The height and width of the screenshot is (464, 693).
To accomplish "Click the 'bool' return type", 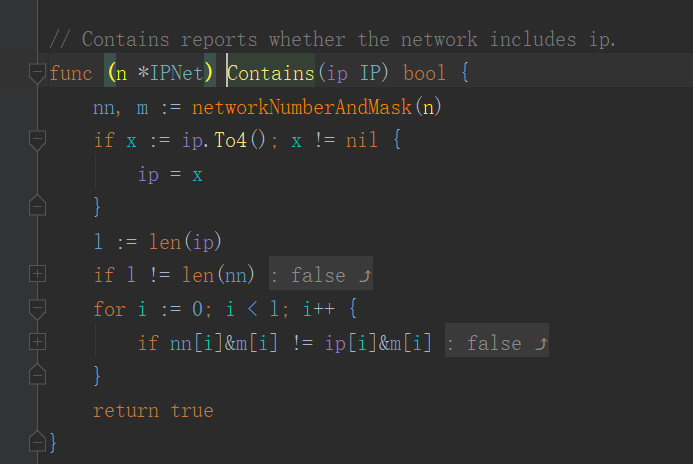I will click(x=424, y=73).
